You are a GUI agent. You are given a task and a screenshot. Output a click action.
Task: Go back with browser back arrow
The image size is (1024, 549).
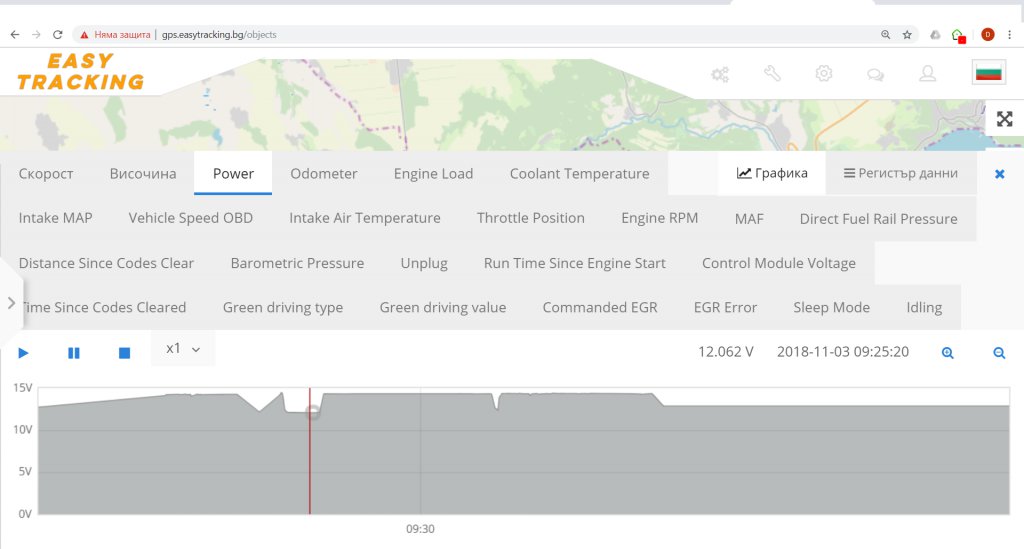tap(14, 35)
